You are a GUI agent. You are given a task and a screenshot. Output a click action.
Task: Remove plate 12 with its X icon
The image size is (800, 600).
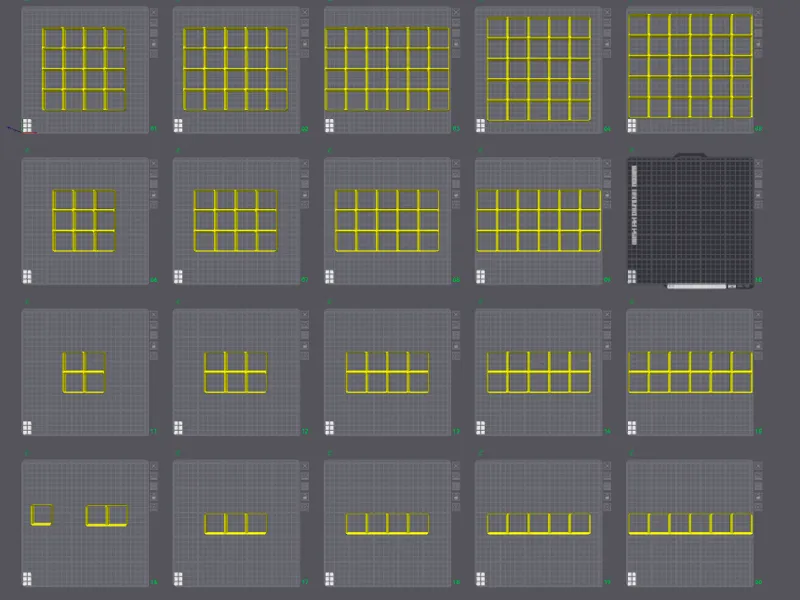[305, 315]
